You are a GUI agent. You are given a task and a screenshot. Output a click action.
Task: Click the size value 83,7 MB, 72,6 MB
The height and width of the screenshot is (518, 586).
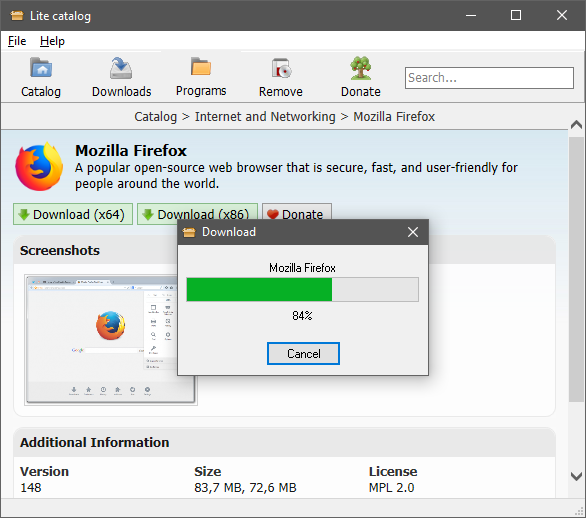pos(245,488)
